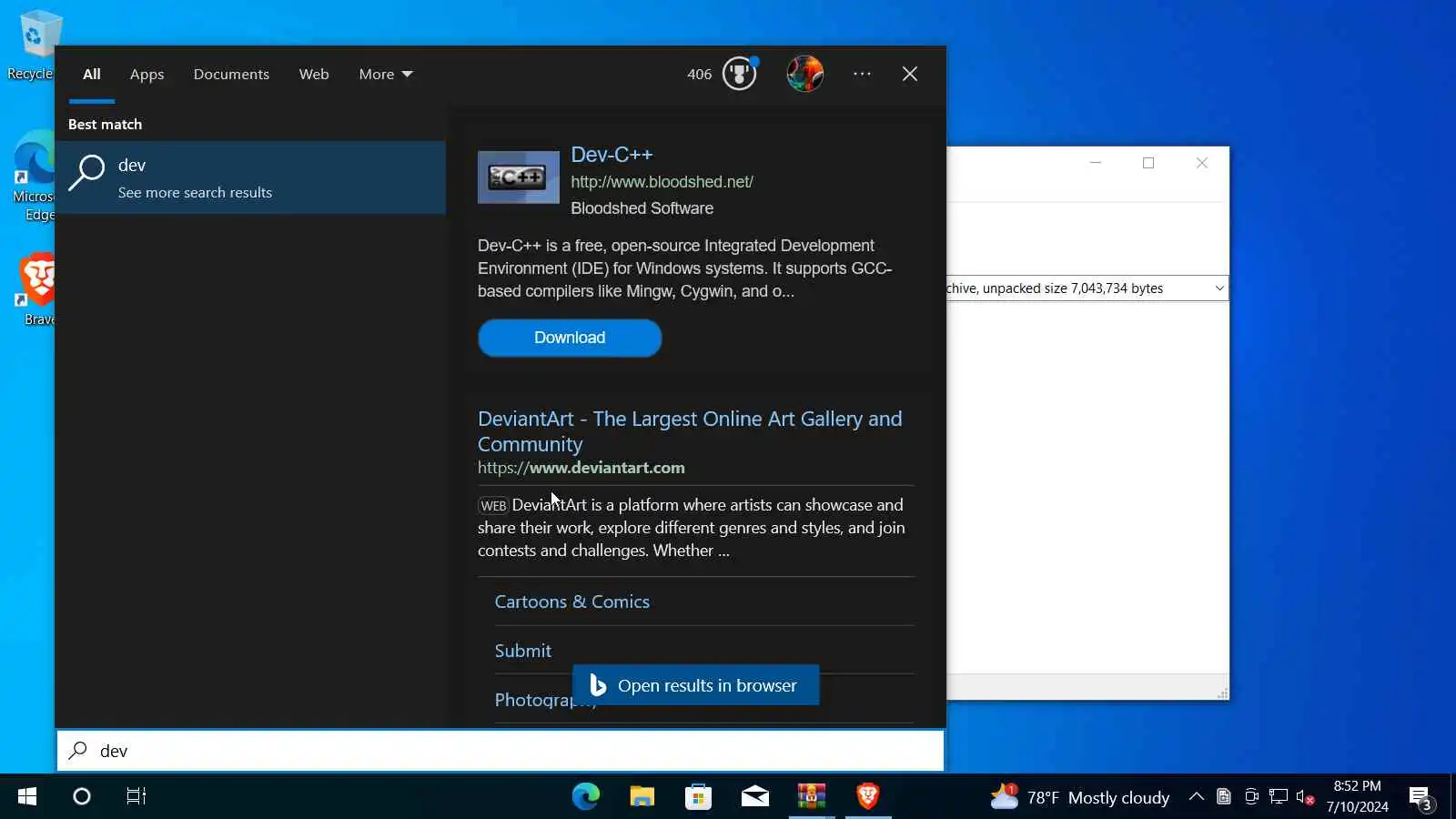
Task: Click the Meet Now camera tray icon
Action: 1251,797
